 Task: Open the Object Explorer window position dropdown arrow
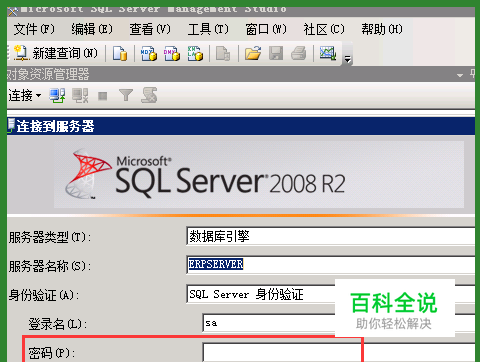[x=460, y=75]
